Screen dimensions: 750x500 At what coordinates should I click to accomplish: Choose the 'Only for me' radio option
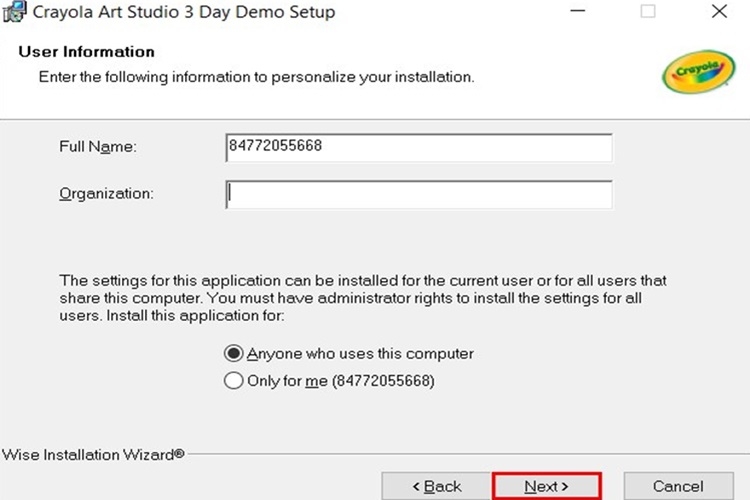(x=233, y=380)
